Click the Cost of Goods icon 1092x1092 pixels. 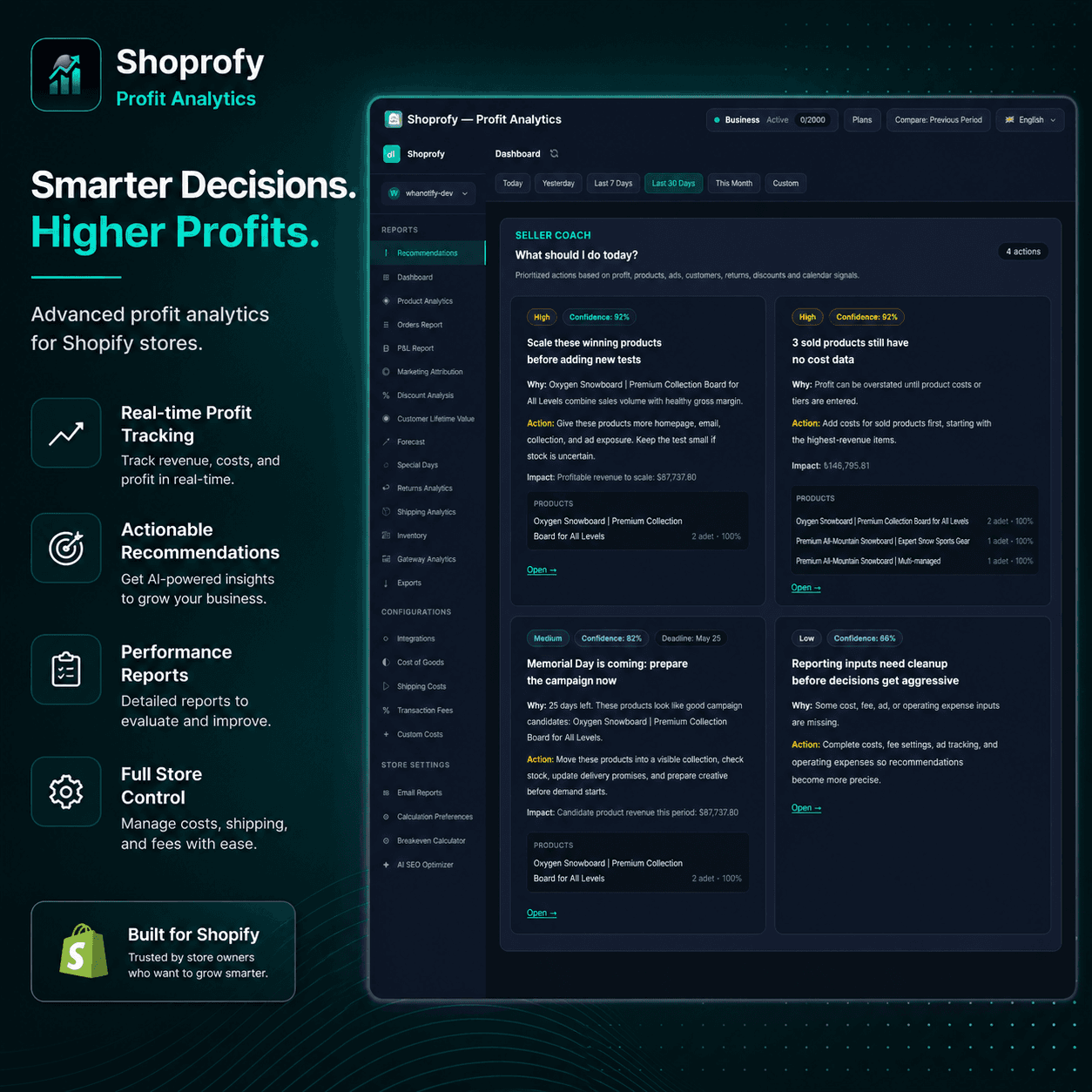coord(386,663)
